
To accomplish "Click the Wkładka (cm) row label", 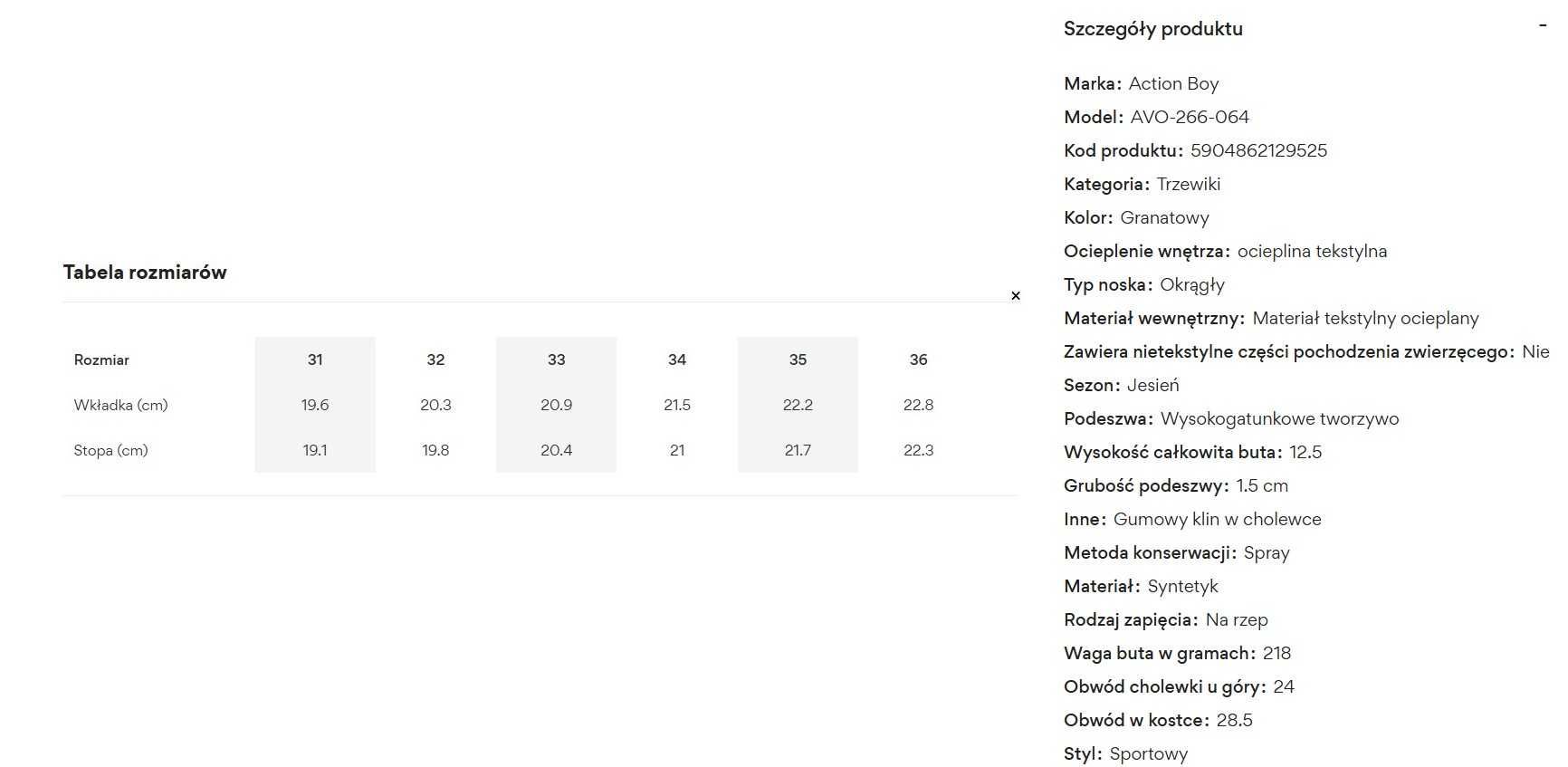I will [120, 405].
